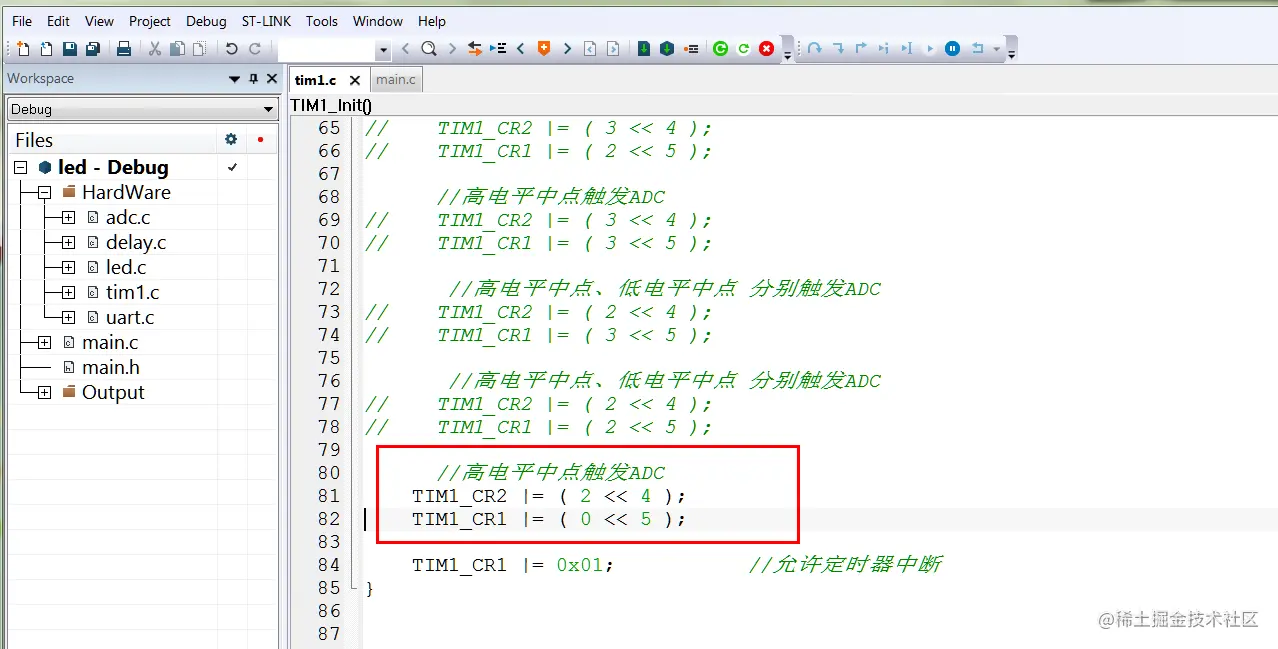
Task: Click in the quick search input field
Action: click(x=326, y=49)
